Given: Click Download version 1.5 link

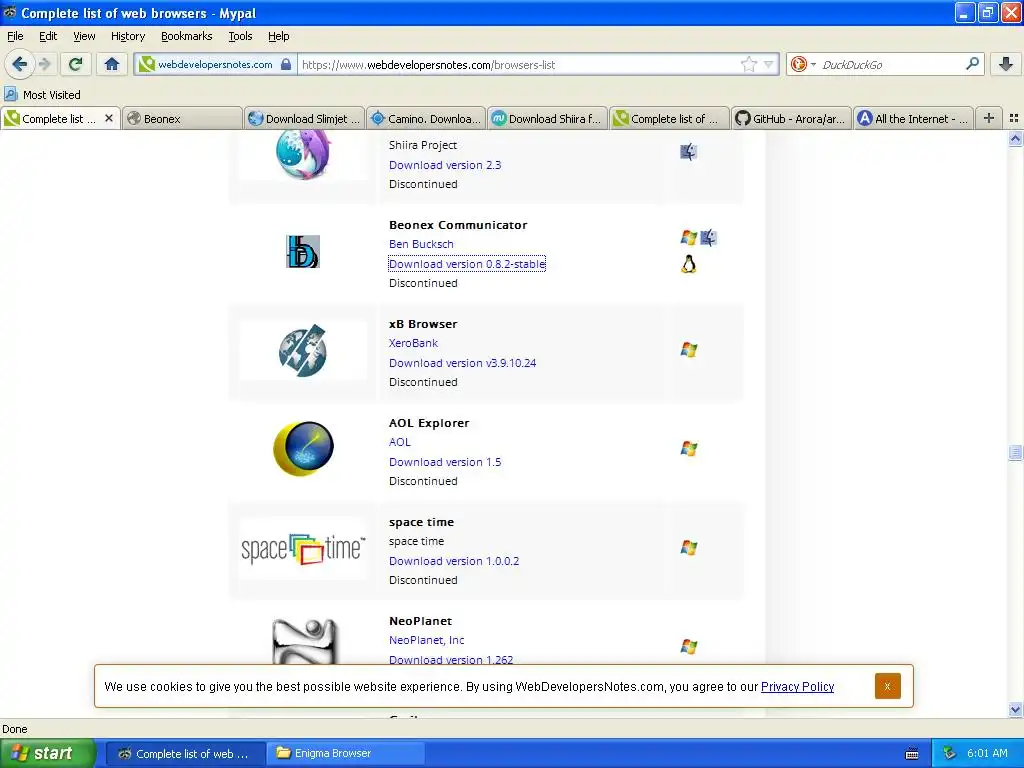Looking at the screenshot, I should point(445,462).
